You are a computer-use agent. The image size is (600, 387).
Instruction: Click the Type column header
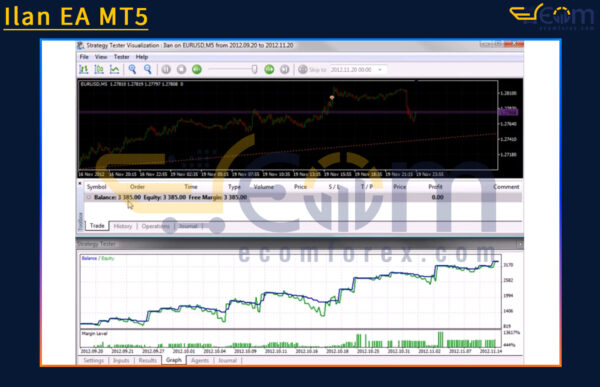click(x=234, y=187)
